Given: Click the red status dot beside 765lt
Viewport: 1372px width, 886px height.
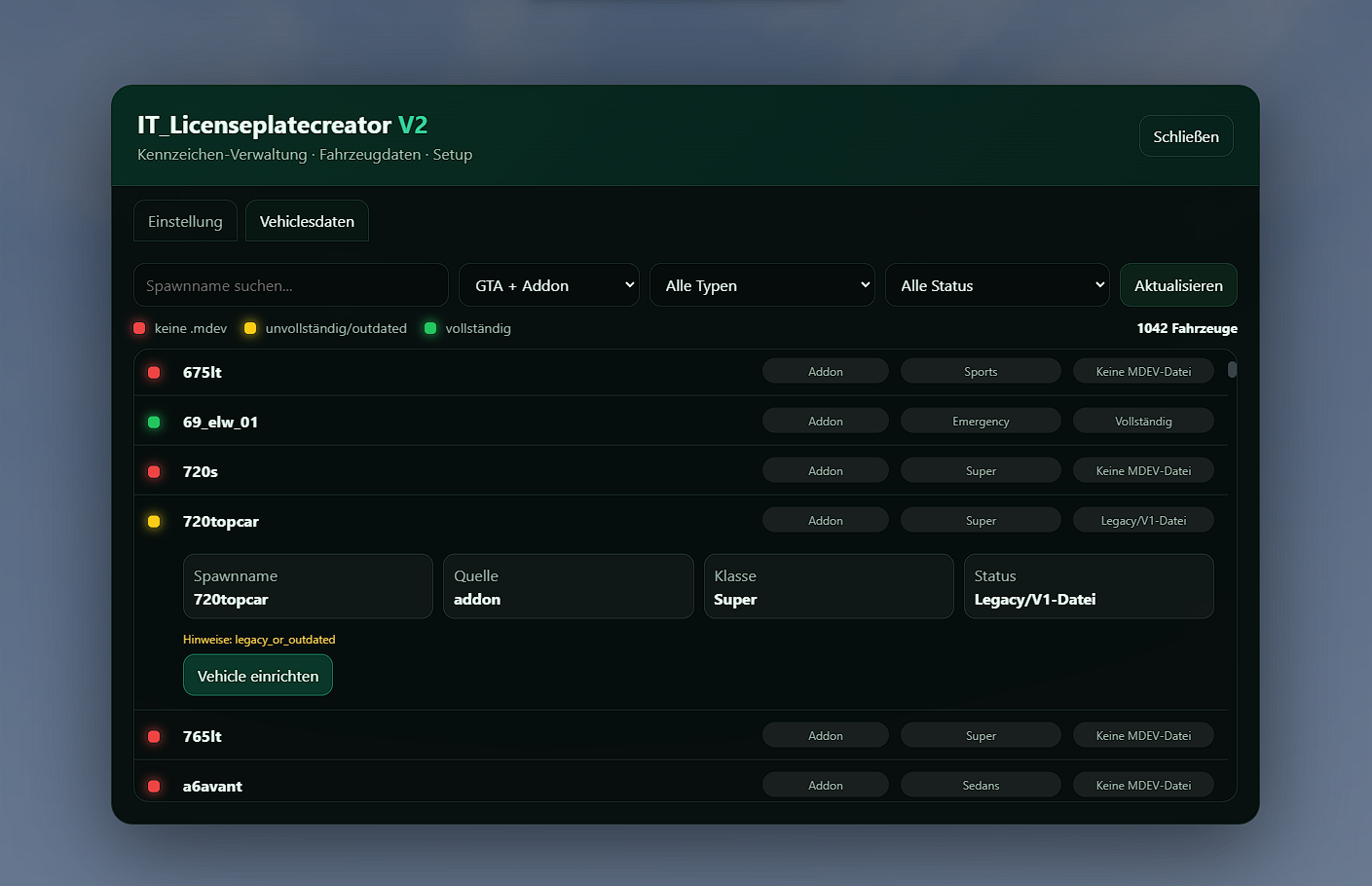Looking at the screenshot, I should pos(154,737).
